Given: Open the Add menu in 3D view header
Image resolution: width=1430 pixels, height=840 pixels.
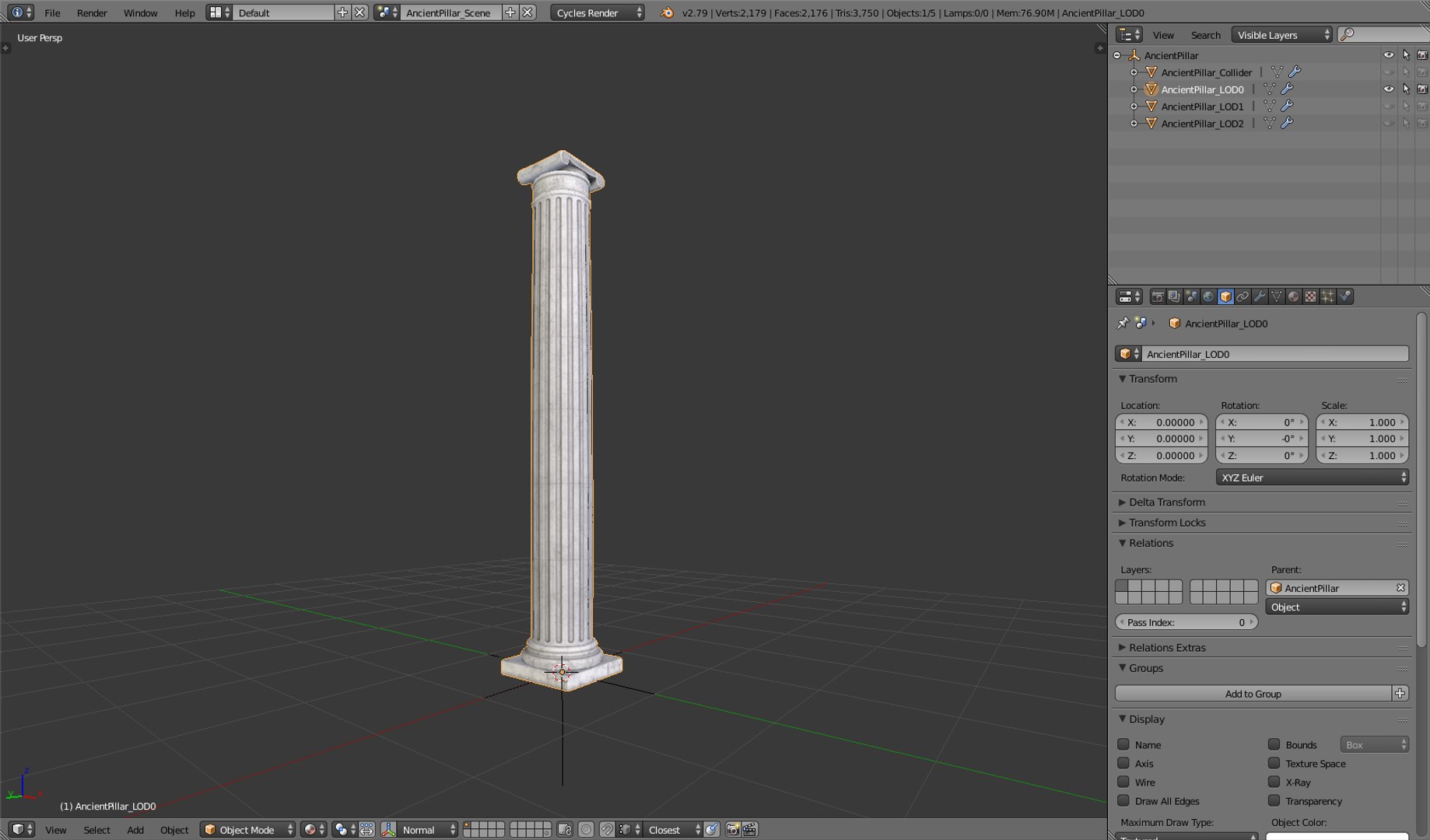Looking at the screenshot, I should tap(135, 830).
